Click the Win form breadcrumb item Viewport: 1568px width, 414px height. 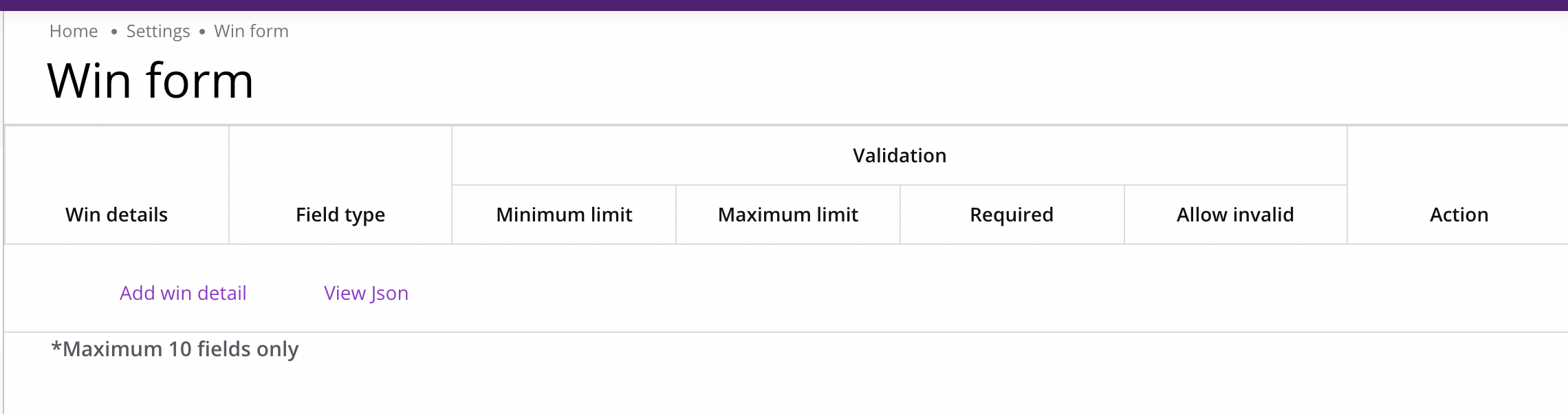251,32
